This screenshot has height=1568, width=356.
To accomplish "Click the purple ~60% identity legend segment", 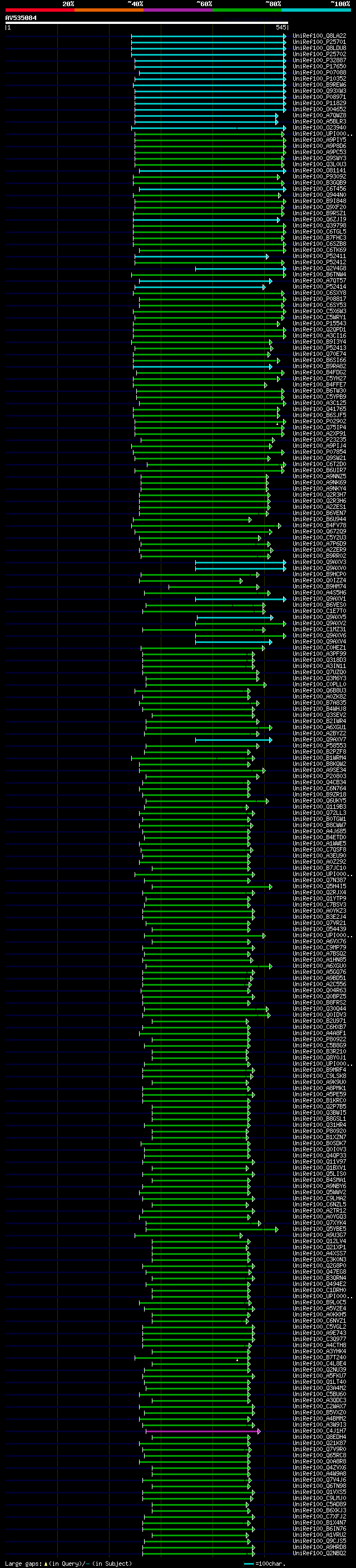I will tap(177, 10).
